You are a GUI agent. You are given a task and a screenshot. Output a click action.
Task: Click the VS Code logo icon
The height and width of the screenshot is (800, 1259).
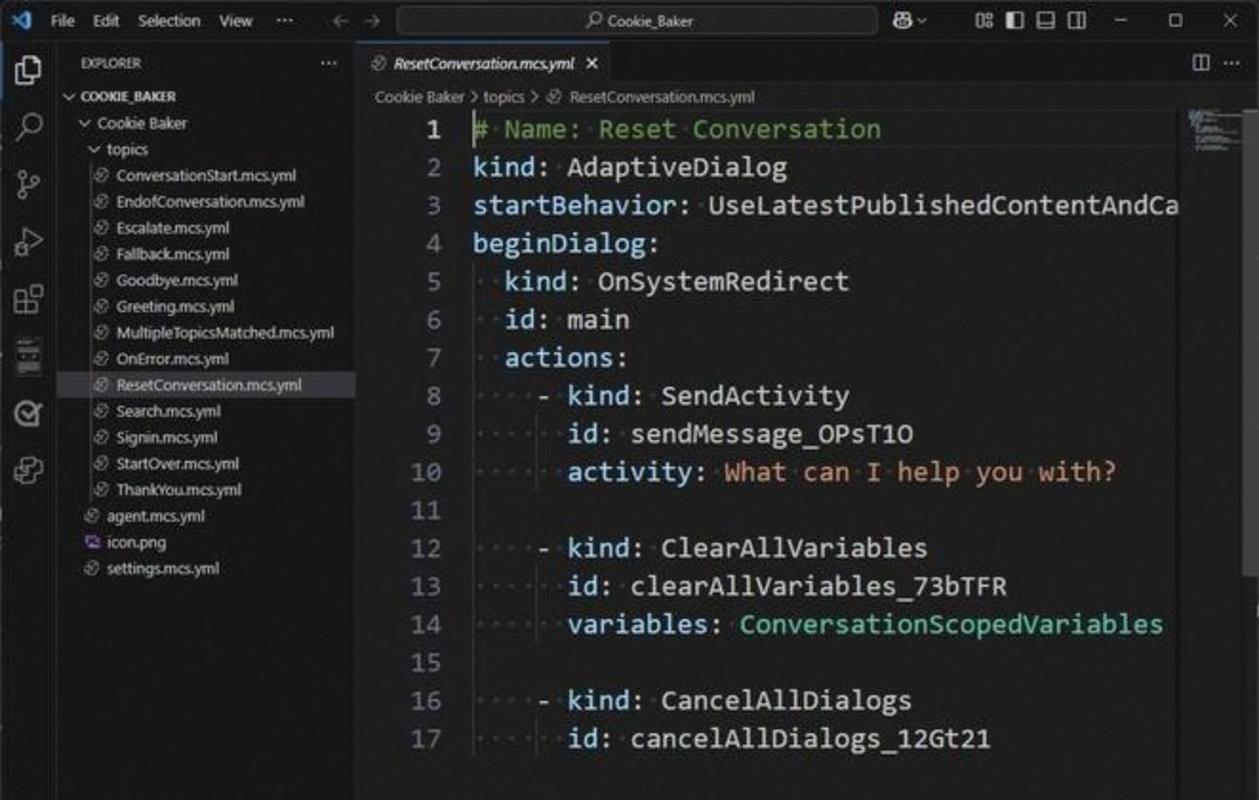(21, 20)
